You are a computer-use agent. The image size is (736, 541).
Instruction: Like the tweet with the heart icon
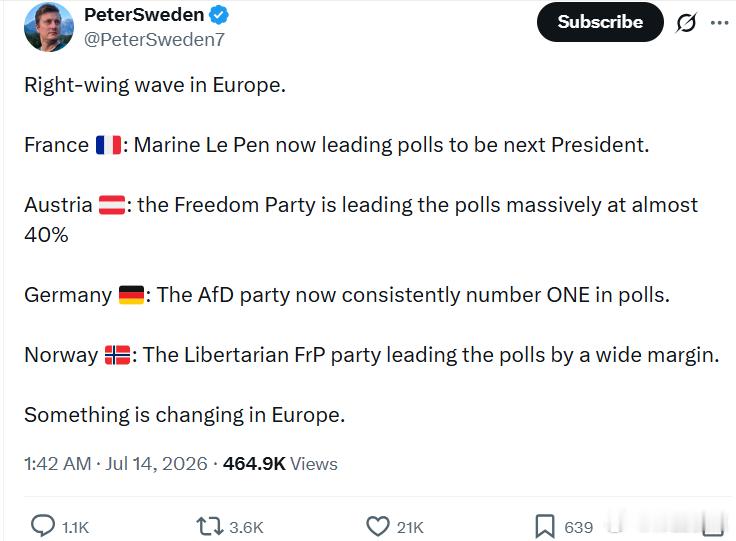[x=378, y=526]
